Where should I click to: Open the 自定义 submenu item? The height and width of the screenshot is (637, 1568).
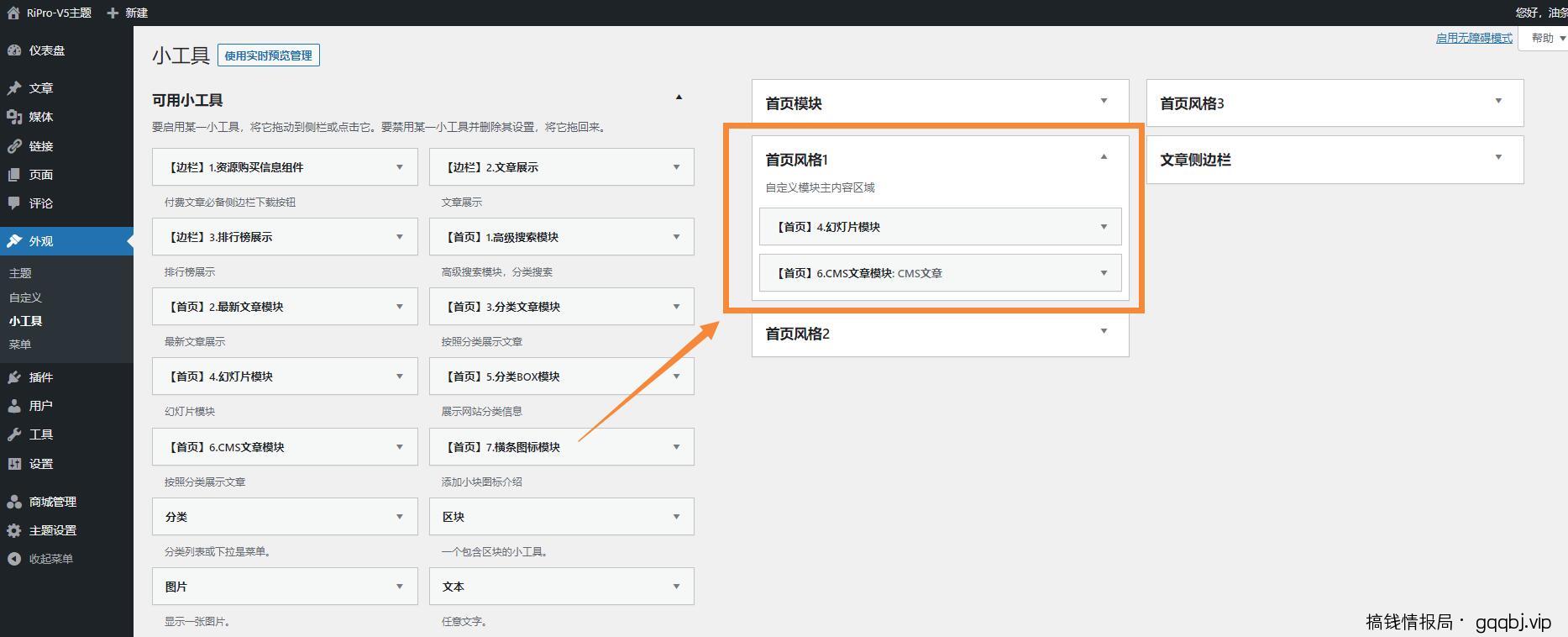(x=25, y=297)
